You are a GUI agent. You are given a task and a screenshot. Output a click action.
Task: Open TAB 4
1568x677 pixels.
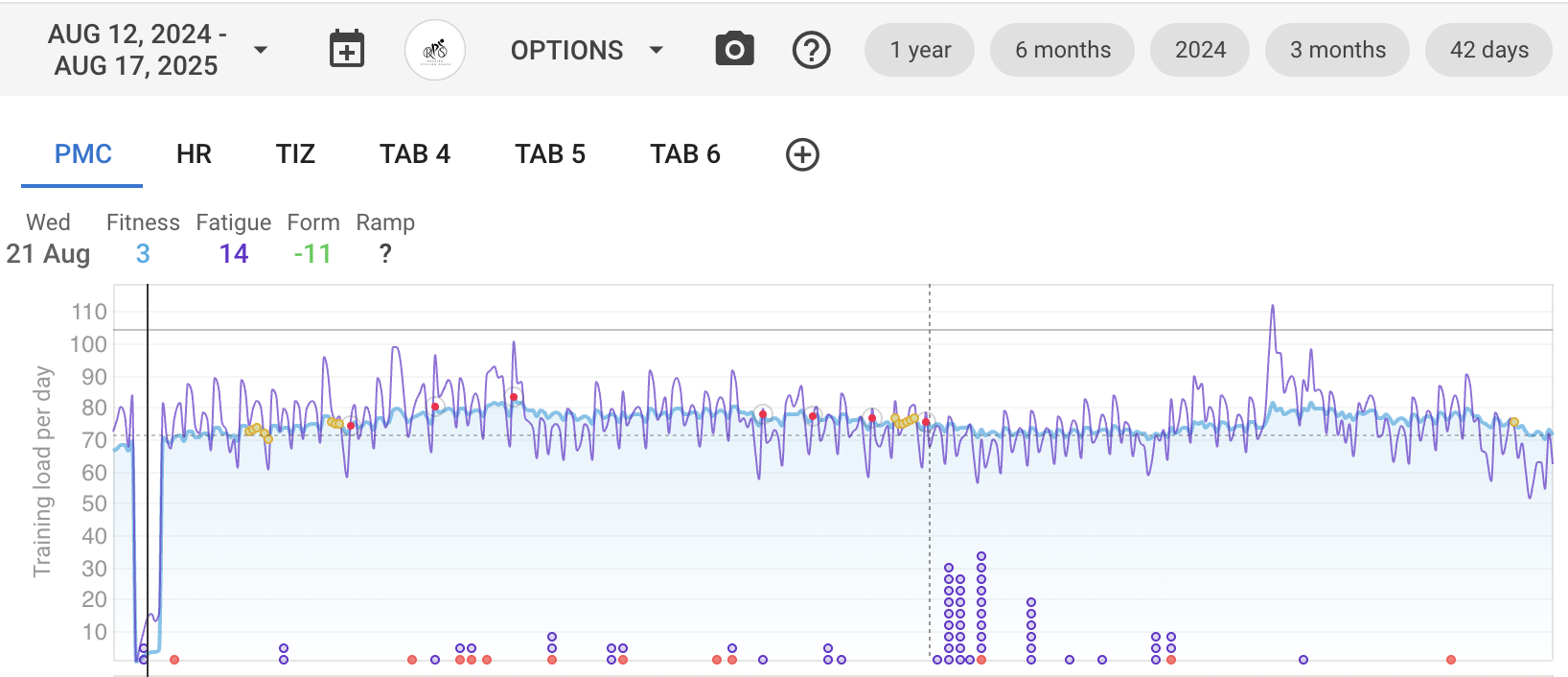pyautogui.click(x=414, y=154)
